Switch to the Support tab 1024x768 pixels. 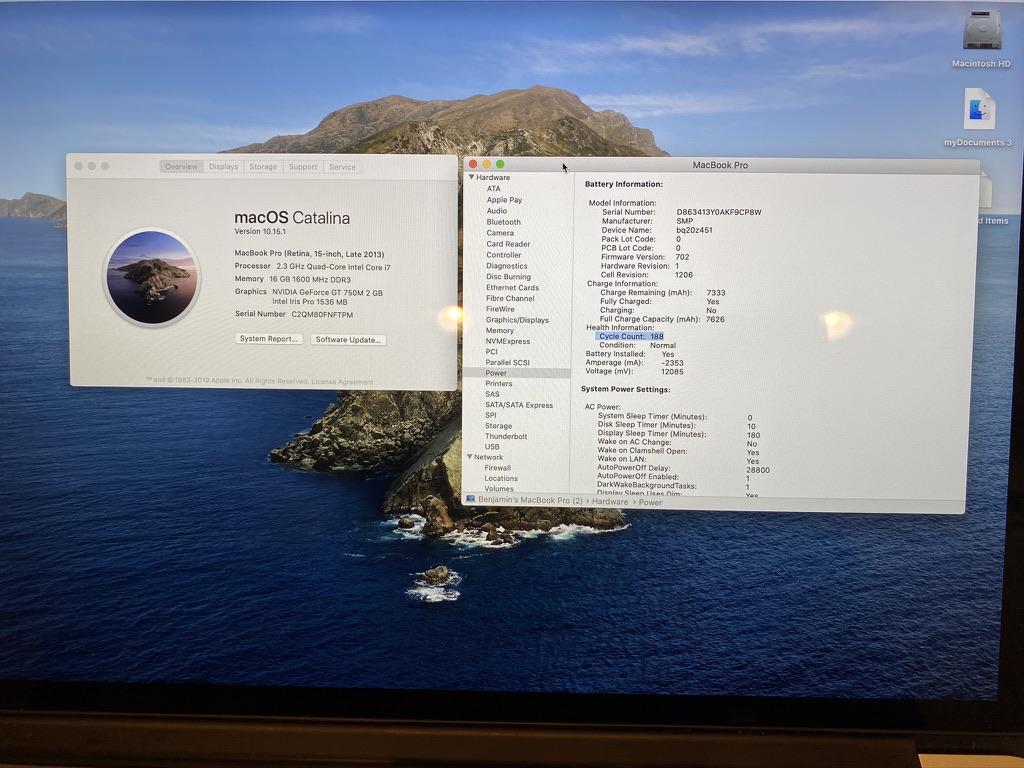tap(303, 167)
